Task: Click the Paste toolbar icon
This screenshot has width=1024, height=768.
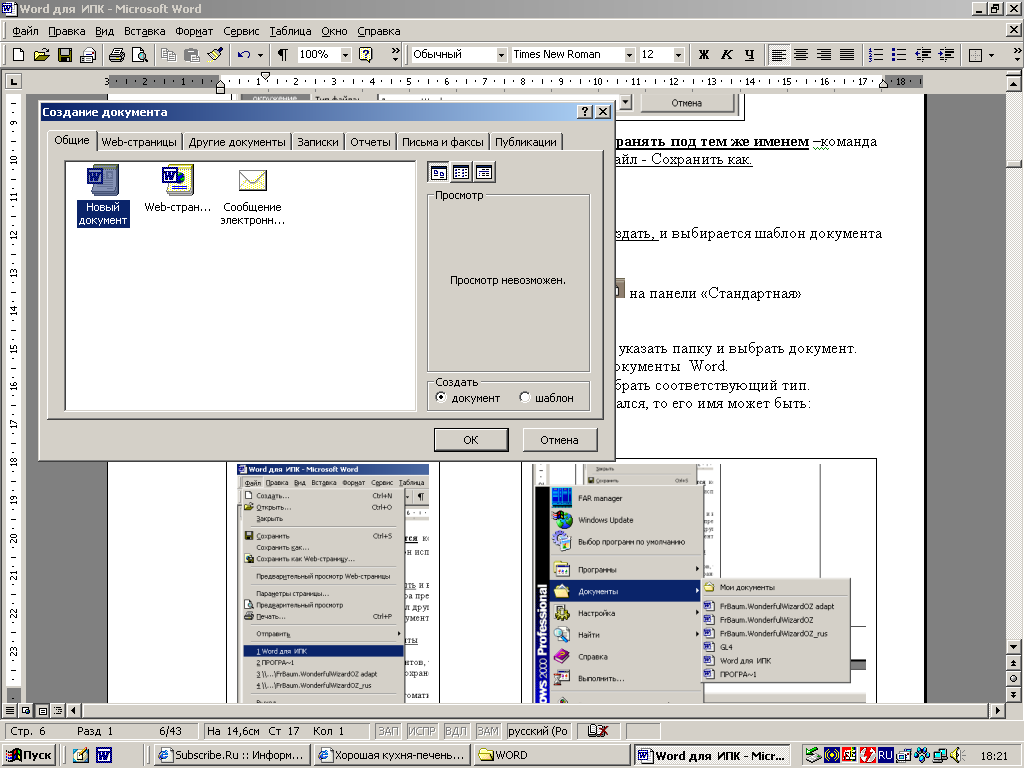Action: (x=191, y=55)
